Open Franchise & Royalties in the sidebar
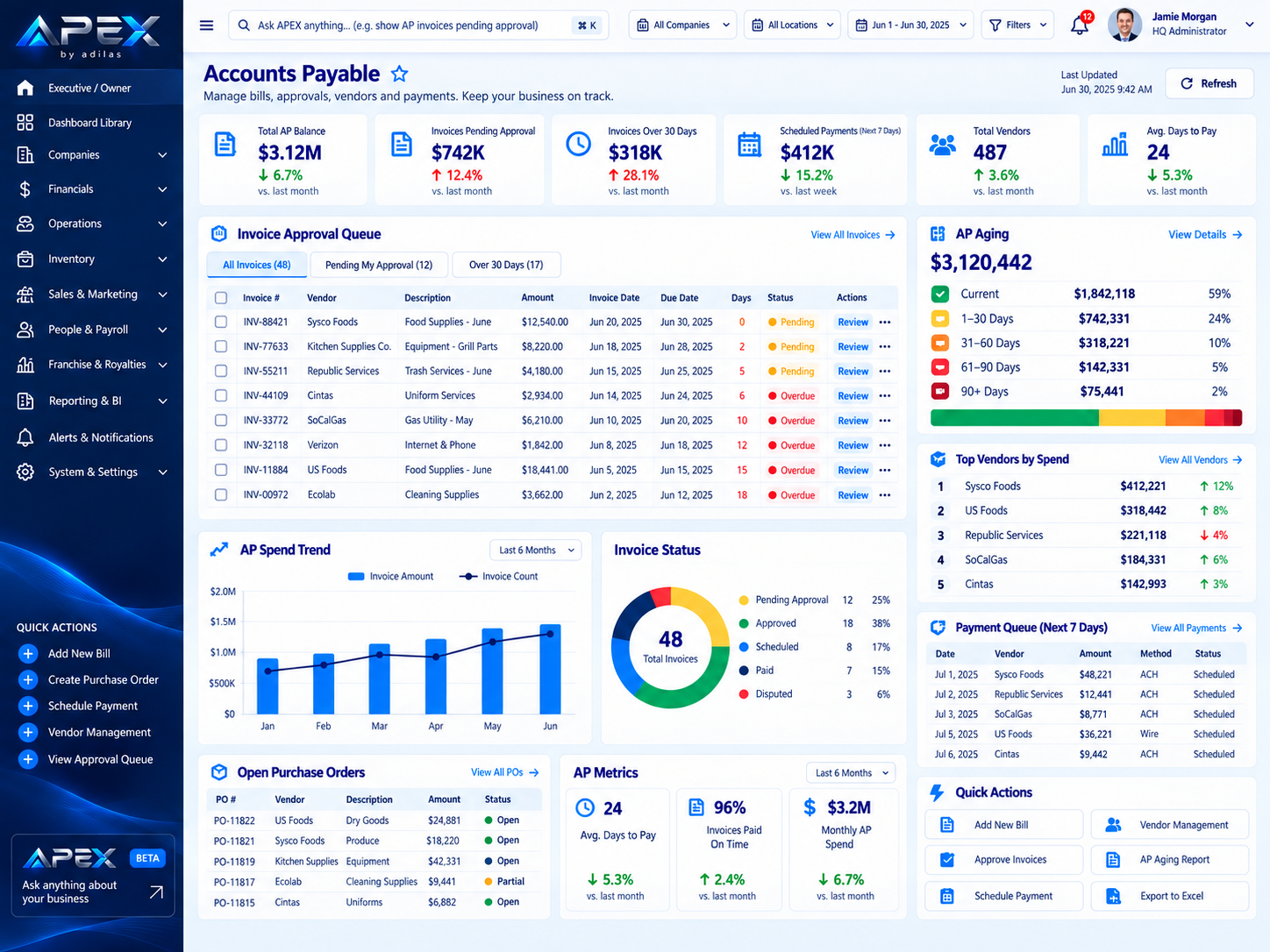The height and width of the screenshot is (952, 1270). tap(91, 365)
